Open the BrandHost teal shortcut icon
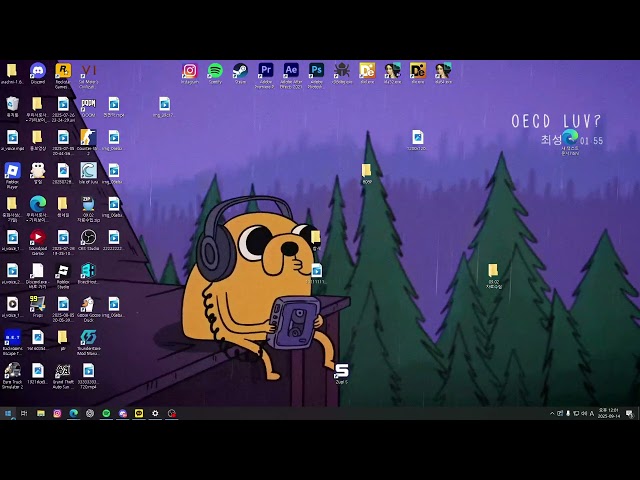Viewport: 640px width, 480px height. [x=88, y=271]
